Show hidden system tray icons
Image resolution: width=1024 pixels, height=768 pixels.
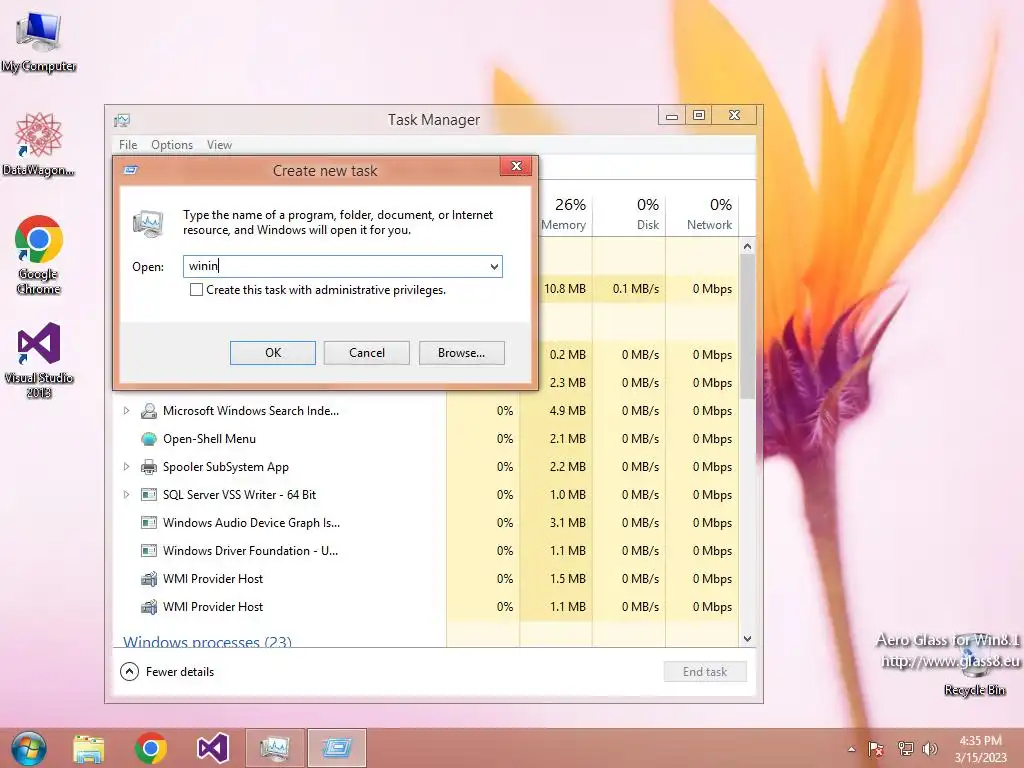[x=852, y=749]
